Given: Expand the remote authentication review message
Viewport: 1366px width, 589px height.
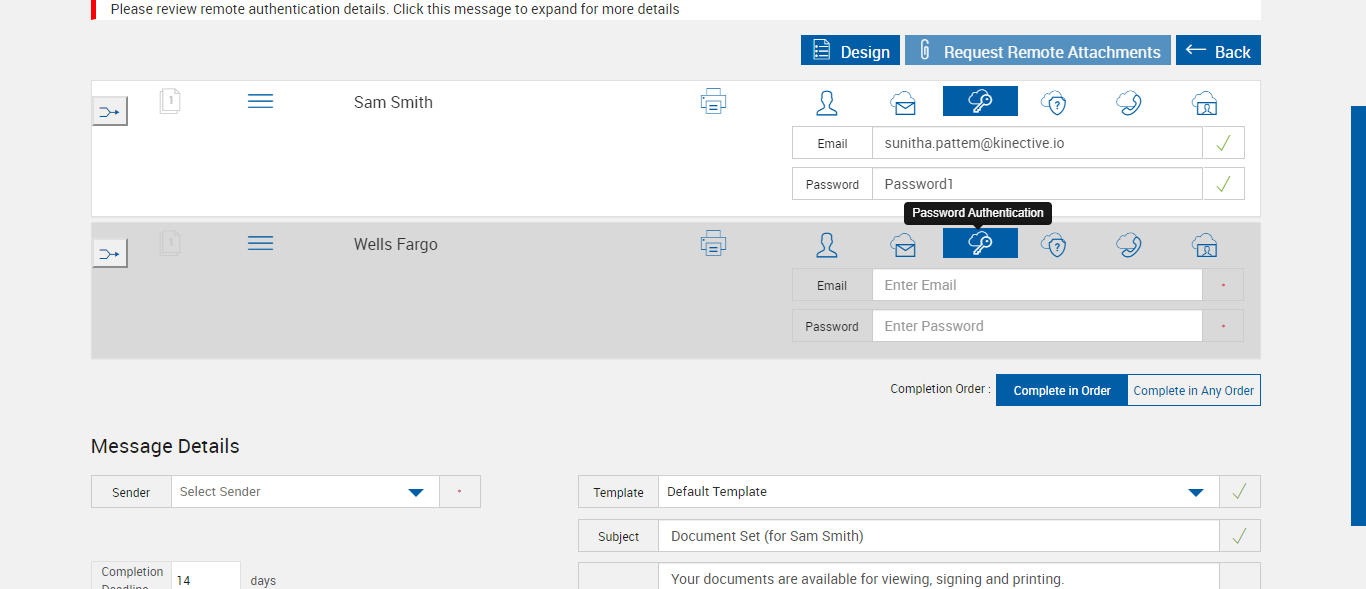Looking at the screenshot, I should (x=395, y=9).
